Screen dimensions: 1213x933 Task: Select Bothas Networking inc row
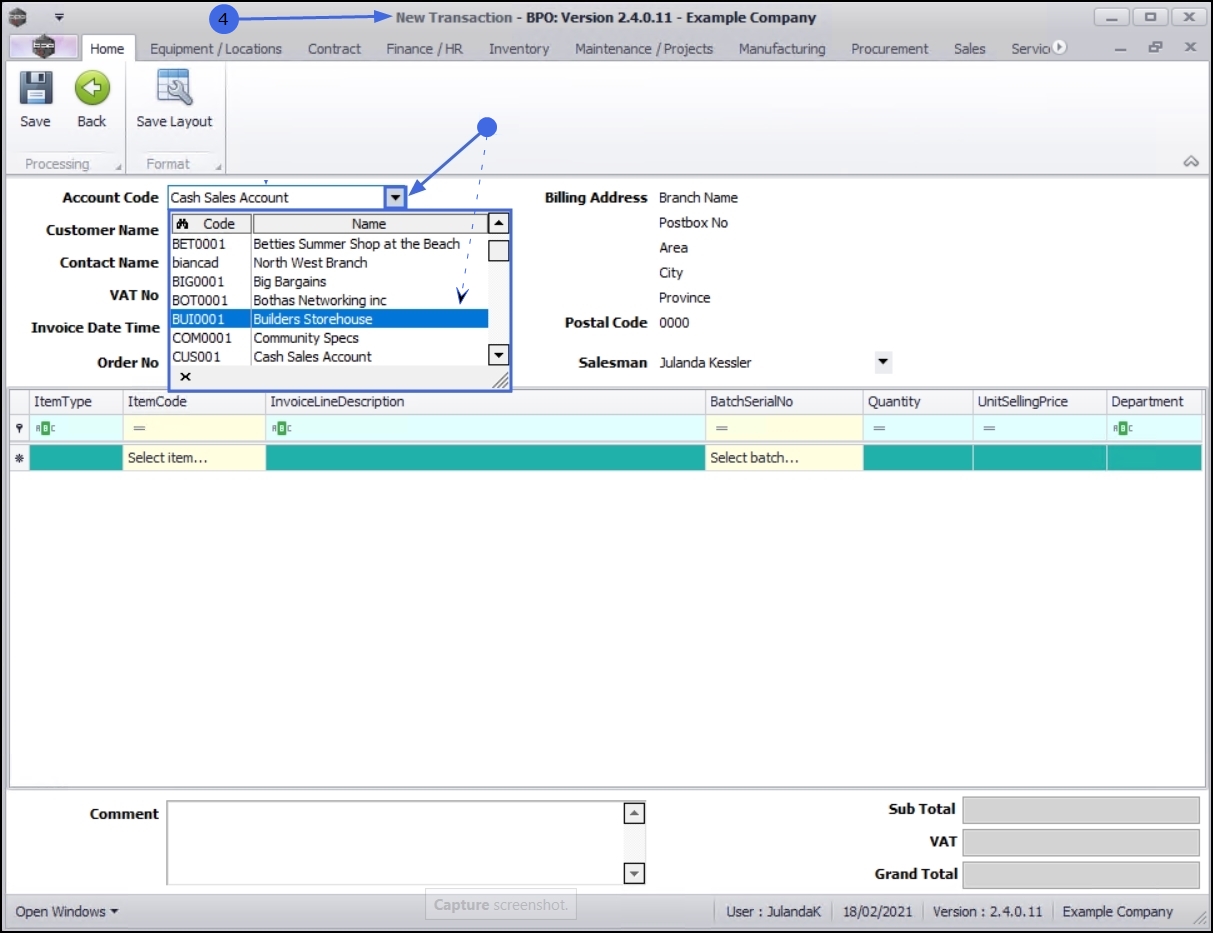[329, 300]
